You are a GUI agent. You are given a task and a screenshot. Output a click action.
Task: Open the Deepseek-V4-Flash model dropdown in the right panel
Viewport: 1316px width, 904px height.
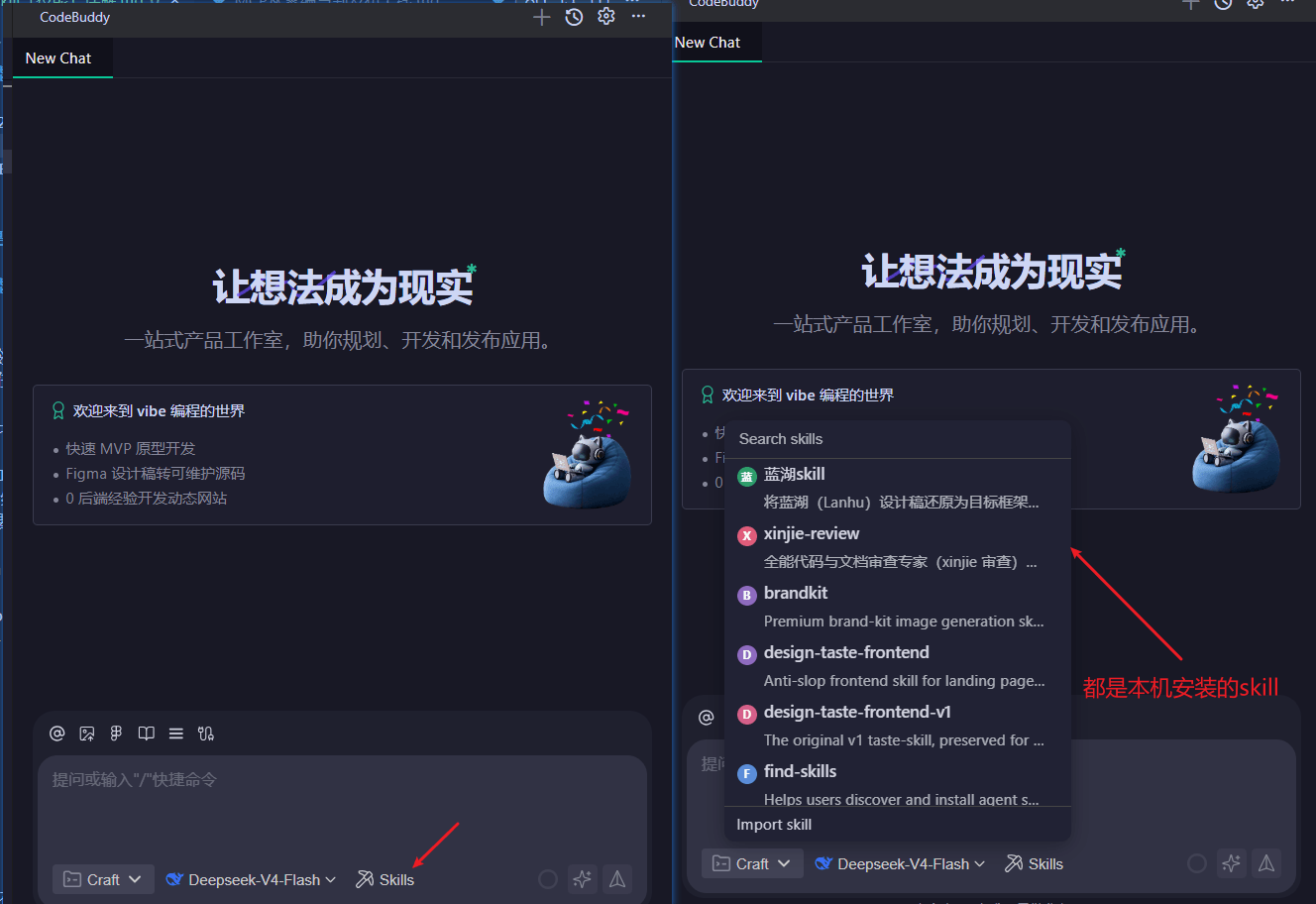pos(900,863)
